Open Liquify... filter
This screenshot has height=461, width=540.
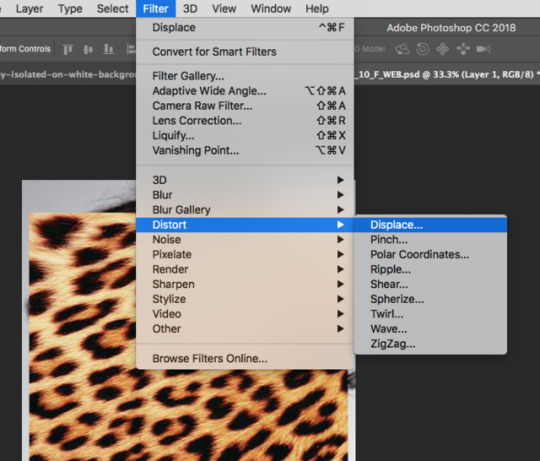click(245, 135)
